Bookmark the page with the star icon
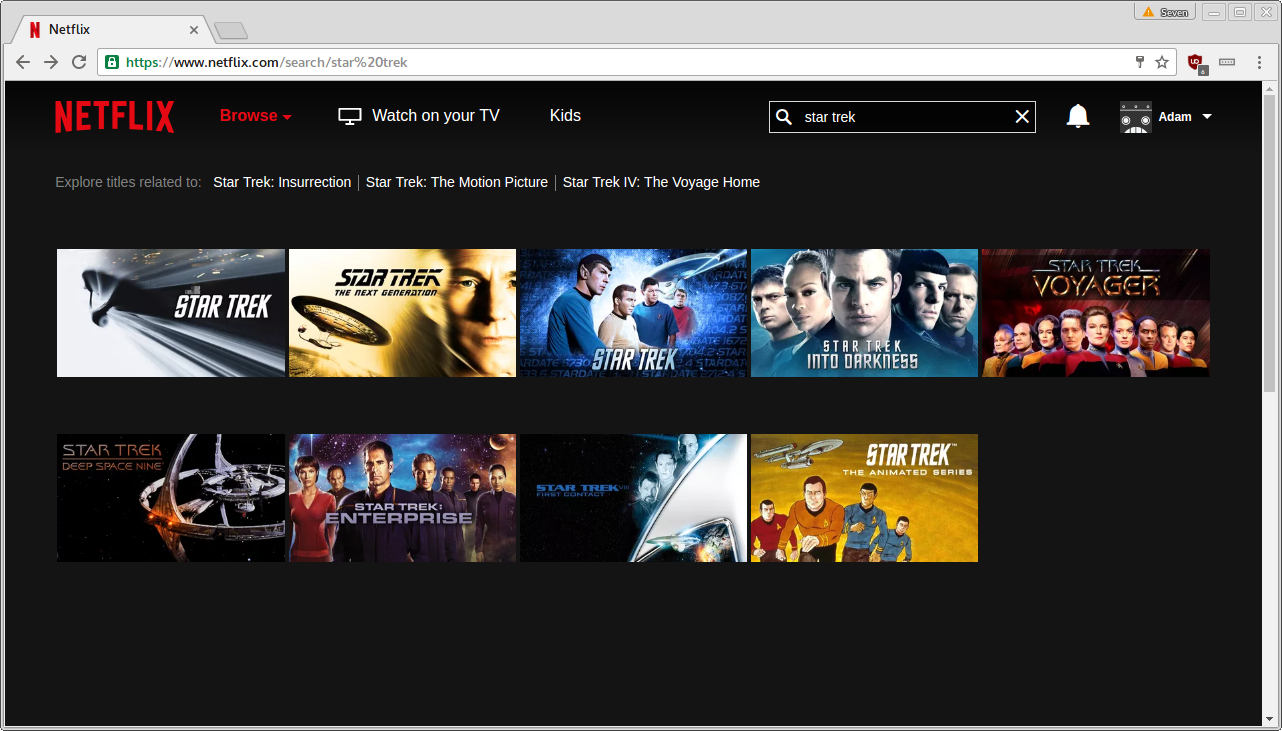Image resolution: width=1282 pixels, height=731 pixels. [1162, 62]
